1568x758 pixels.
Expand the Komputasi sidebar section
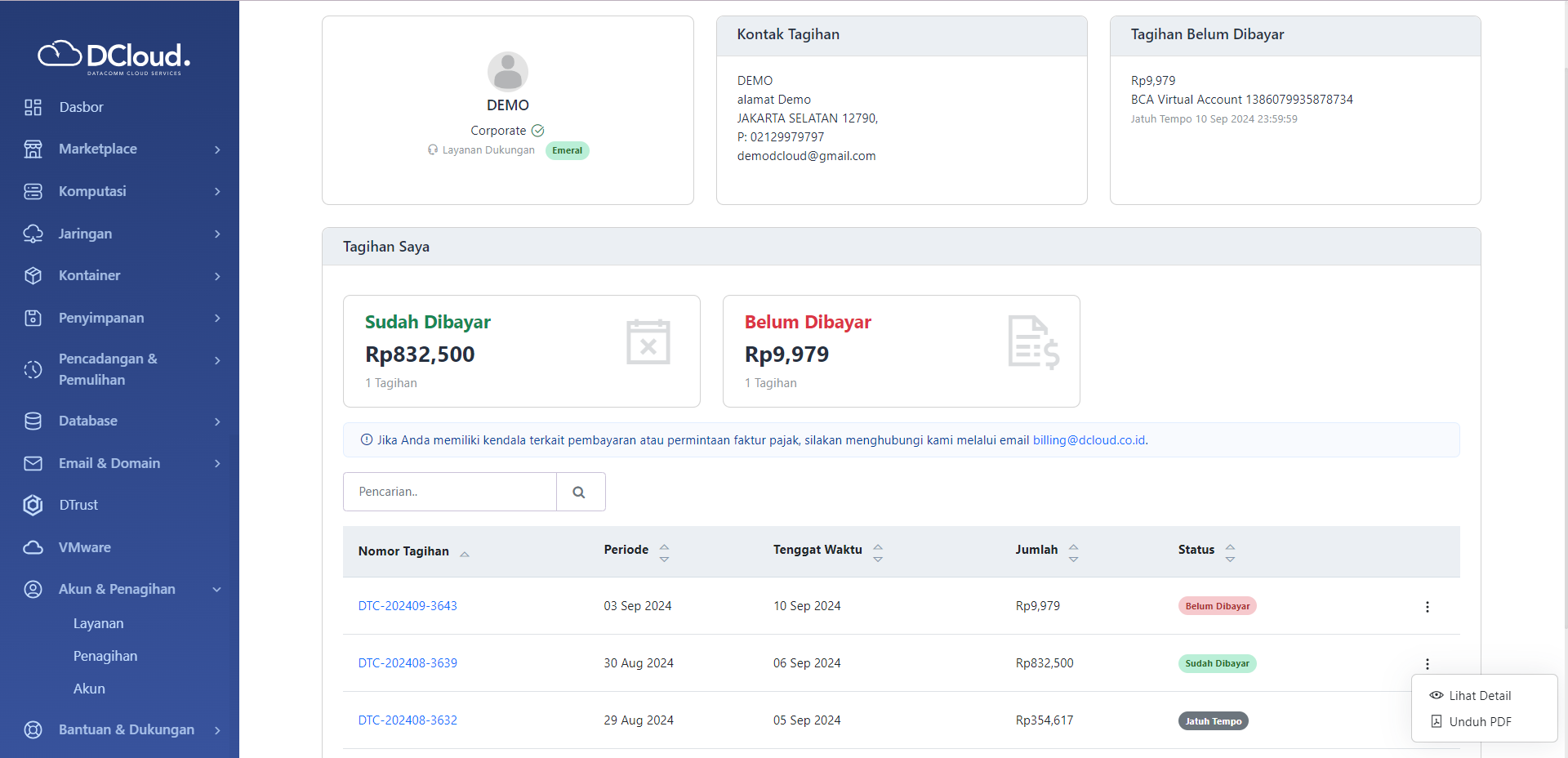pyautogui.click(x=217, y=191)
